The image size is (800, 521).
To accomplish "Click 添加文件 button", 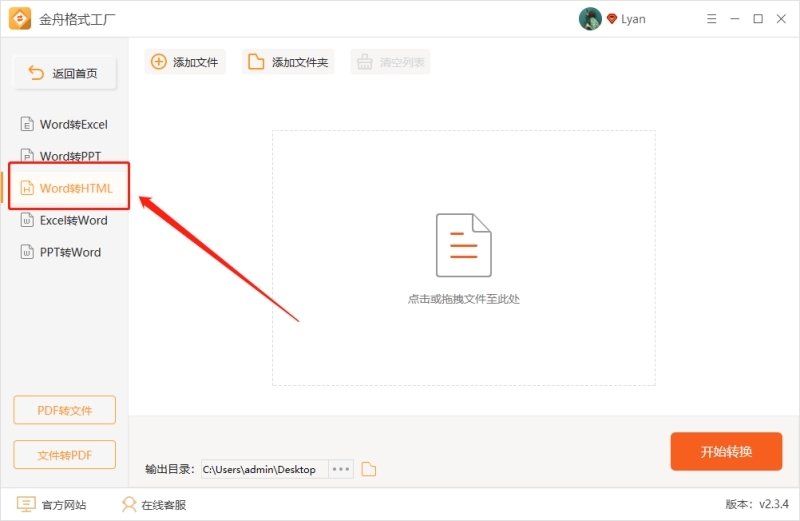I will (185, 62).
